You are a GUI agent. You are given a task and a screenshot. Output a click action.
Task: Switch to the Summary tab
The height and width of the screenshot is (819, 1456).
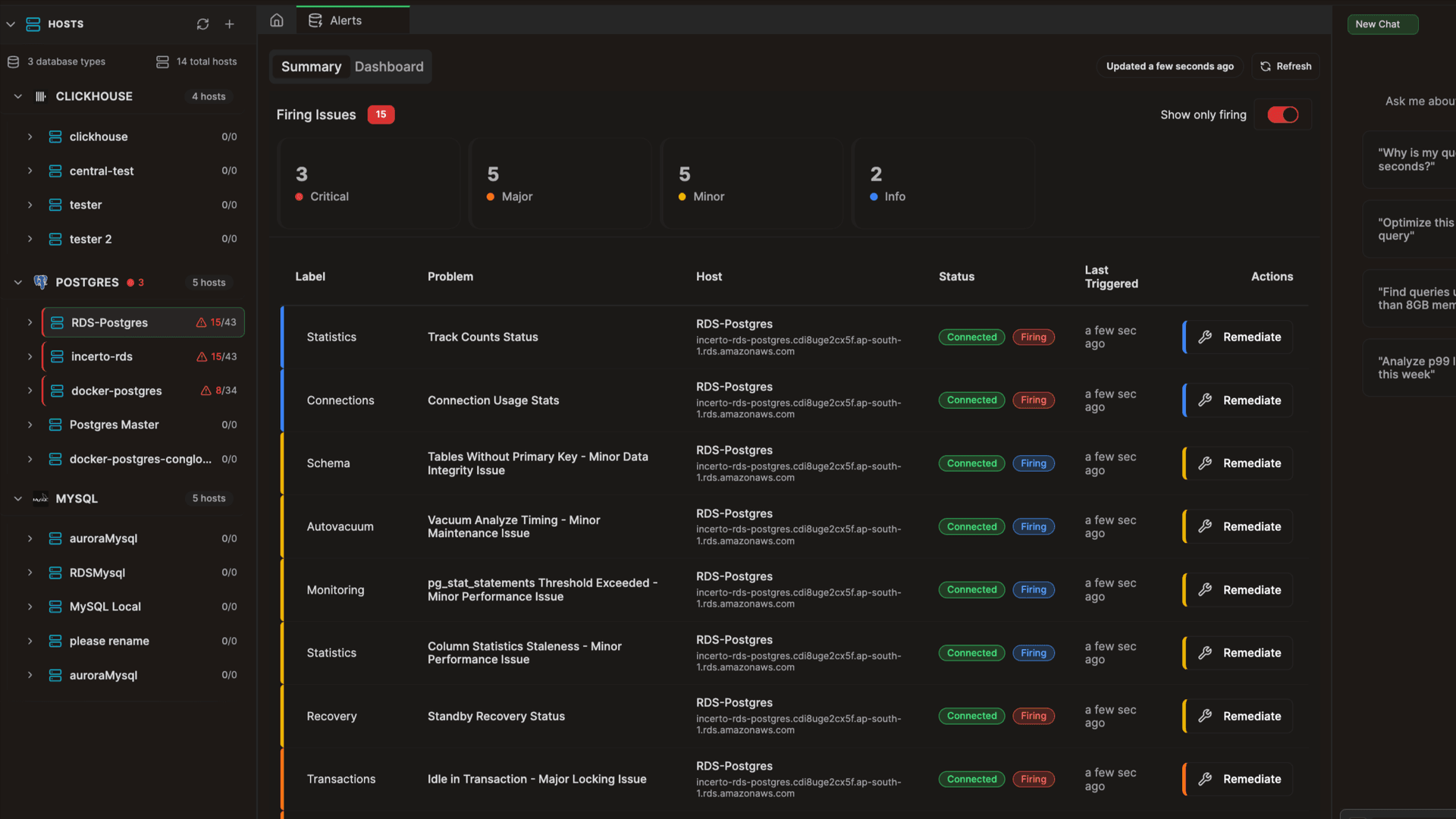pyautogui.click(x=311, y=67)
